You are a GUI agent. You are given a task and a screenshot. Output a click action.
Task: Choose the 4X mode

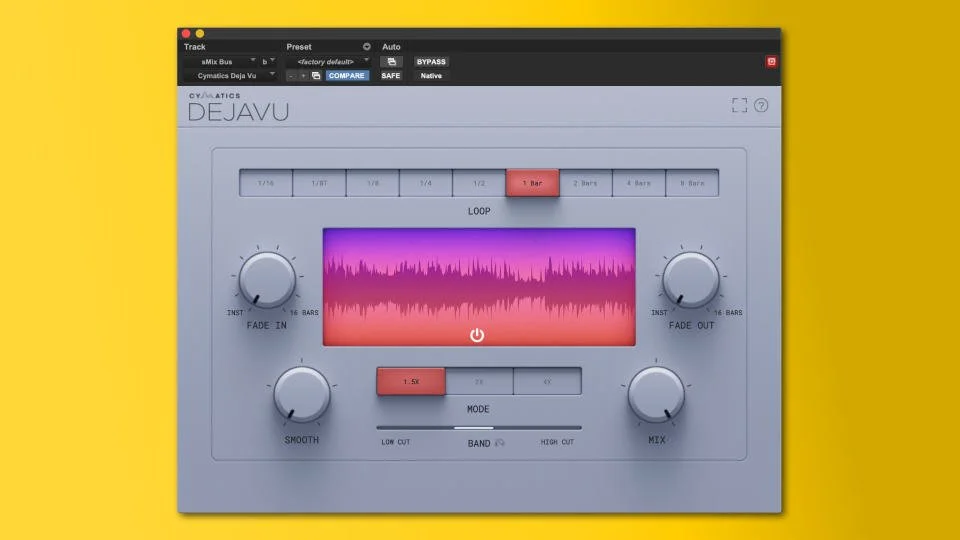pyautogui.click(x=547, y=381)
